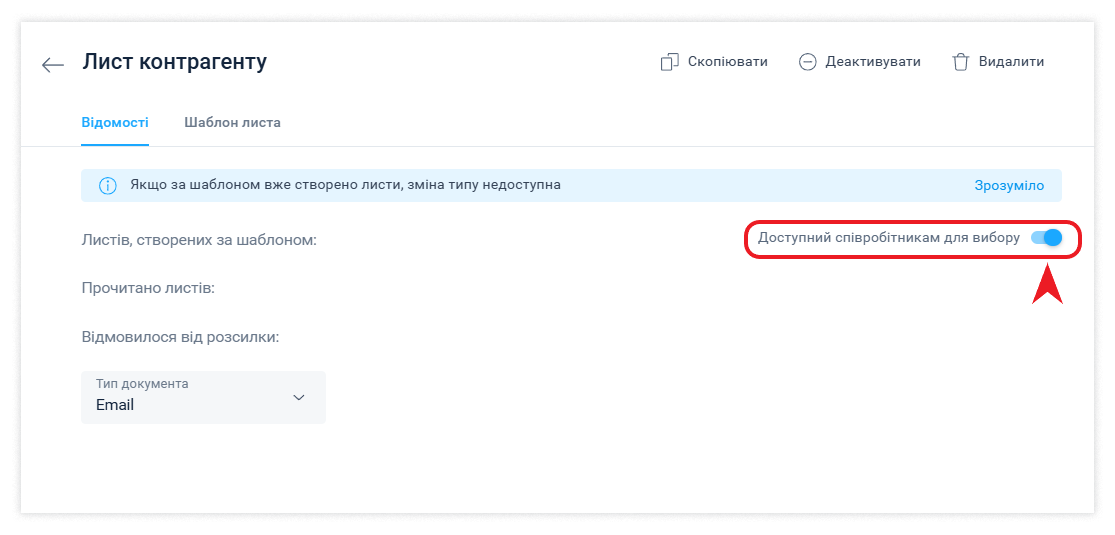The width and height of the screenshot is (1115, 535).
Task: Dismiss the banner with Зрозуміло link
Action: 1009,185
